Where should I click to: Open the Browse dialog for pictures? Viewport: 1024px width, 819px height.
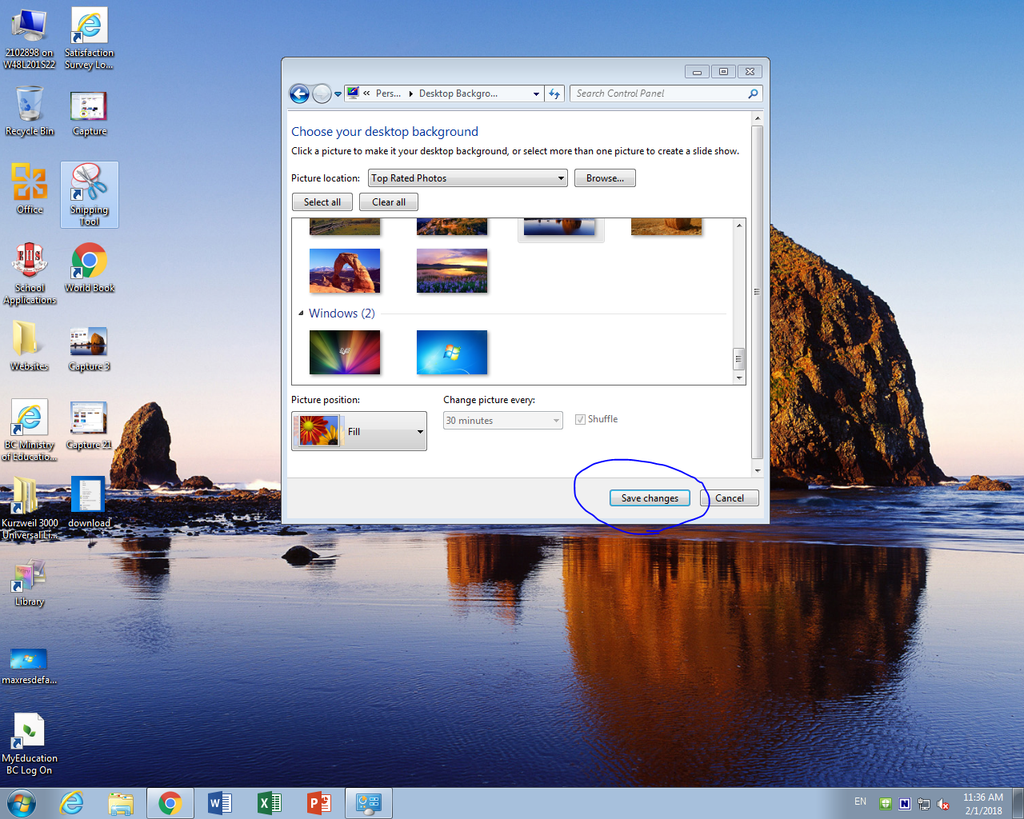pos(604,177)
